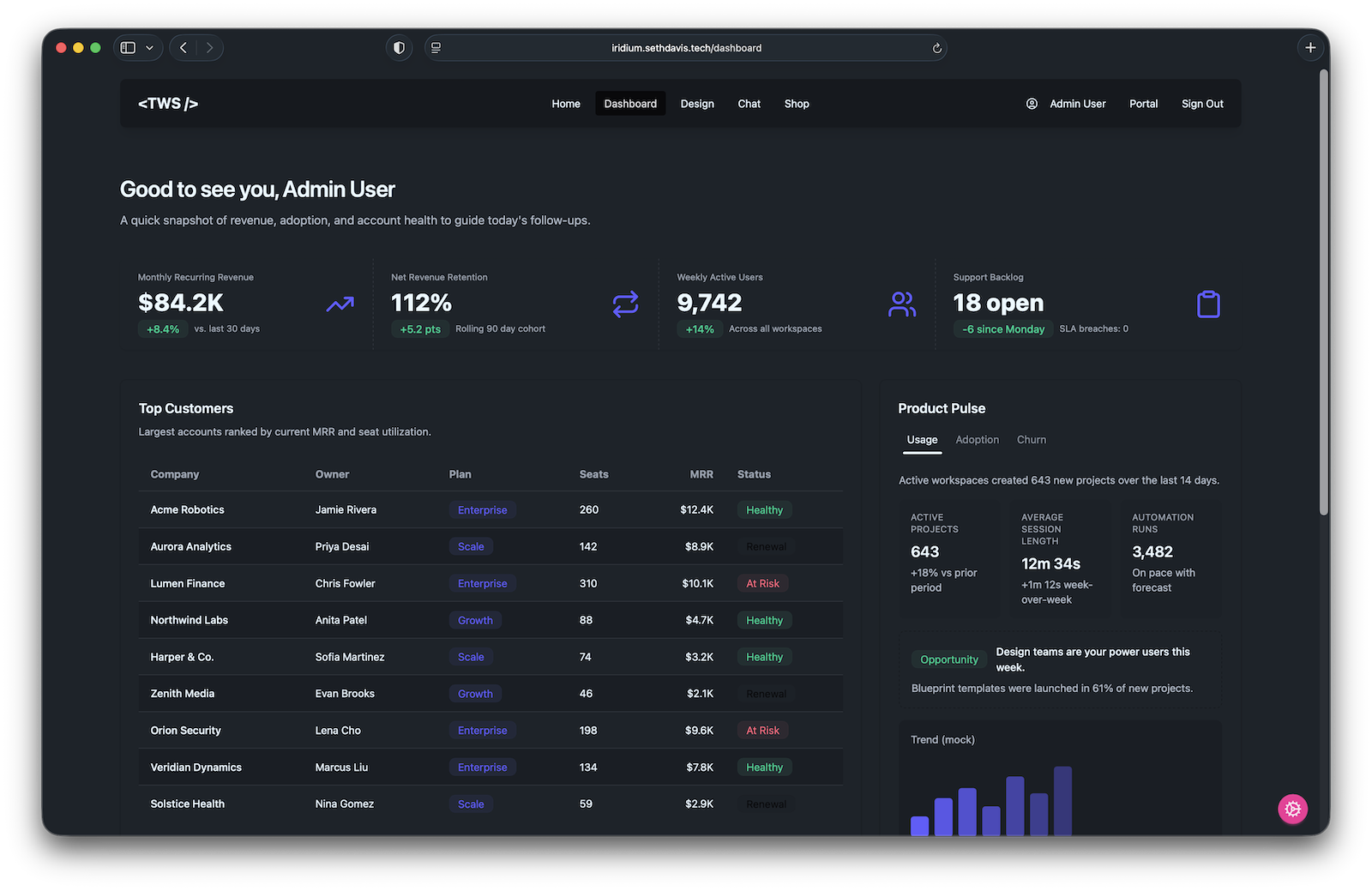Click the Sign Out link
This screenshot has height=891, width=1372.
click(x=1201, y=104)
